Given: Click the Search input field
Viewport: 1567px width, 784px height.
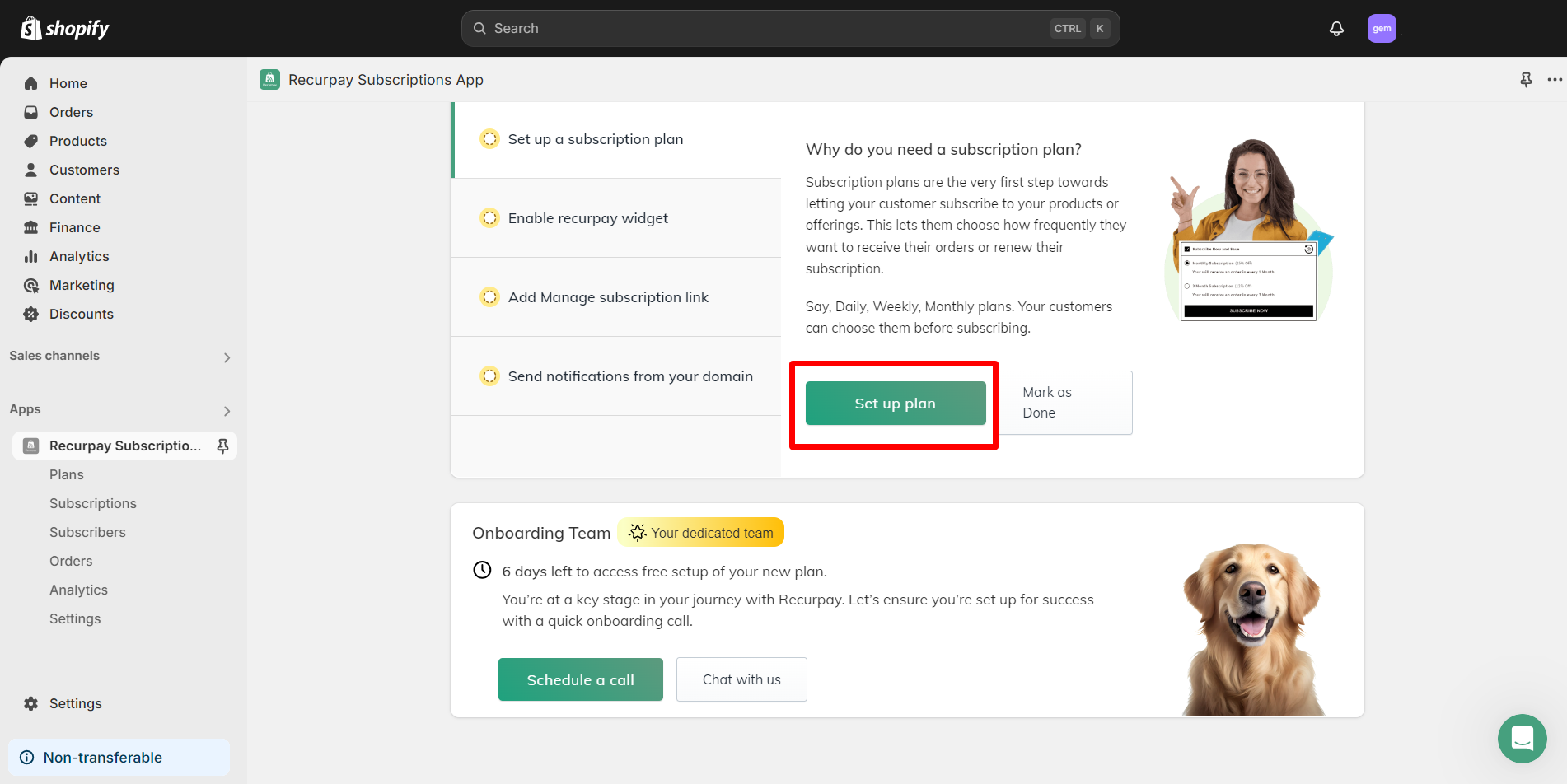Looking at the screenshot, I should coord(766,29).
